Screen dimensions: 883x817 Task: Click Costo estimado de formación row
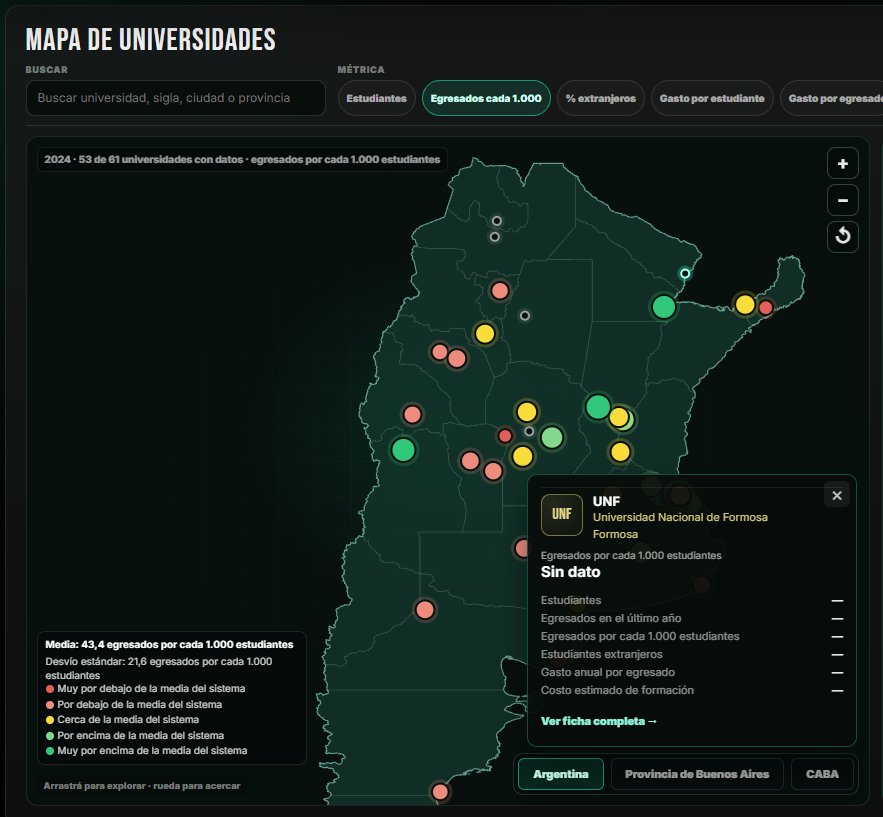tap(692, 690)
